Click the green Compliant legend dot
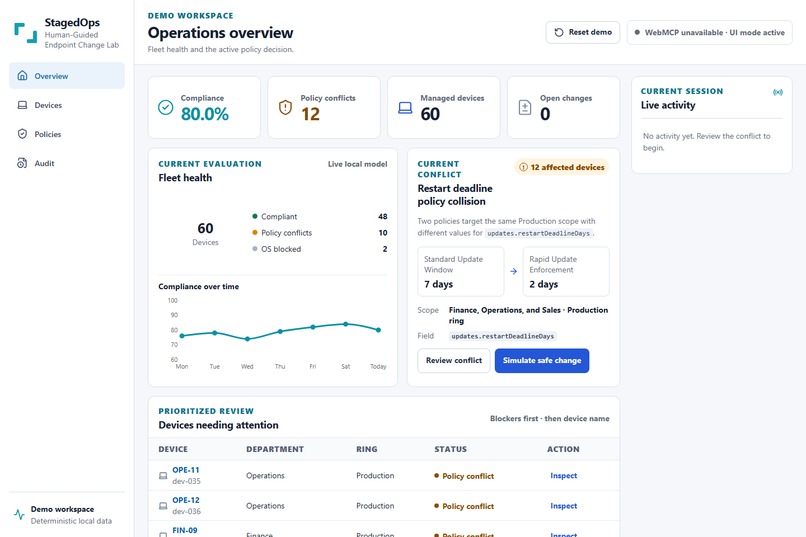This screenshot has width=806, height=537. [254, 216]
